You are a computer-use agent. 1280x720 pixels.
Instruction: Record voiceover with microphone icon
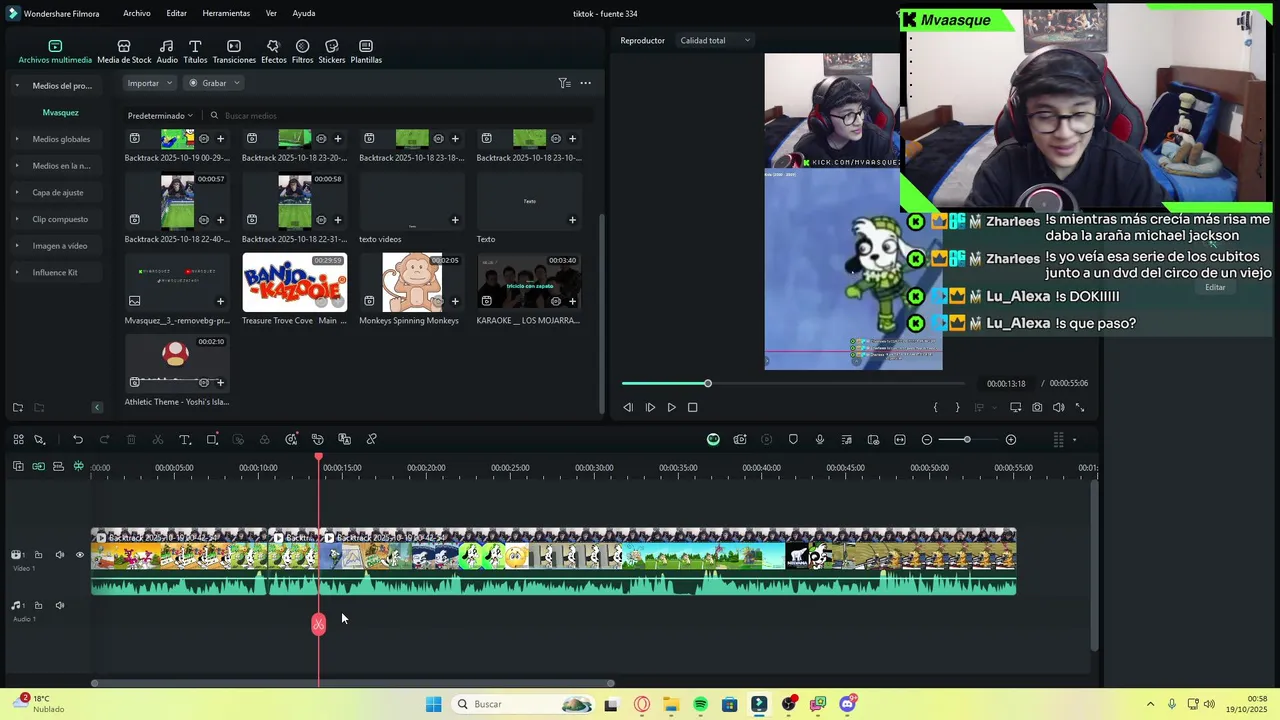(820, 440)
